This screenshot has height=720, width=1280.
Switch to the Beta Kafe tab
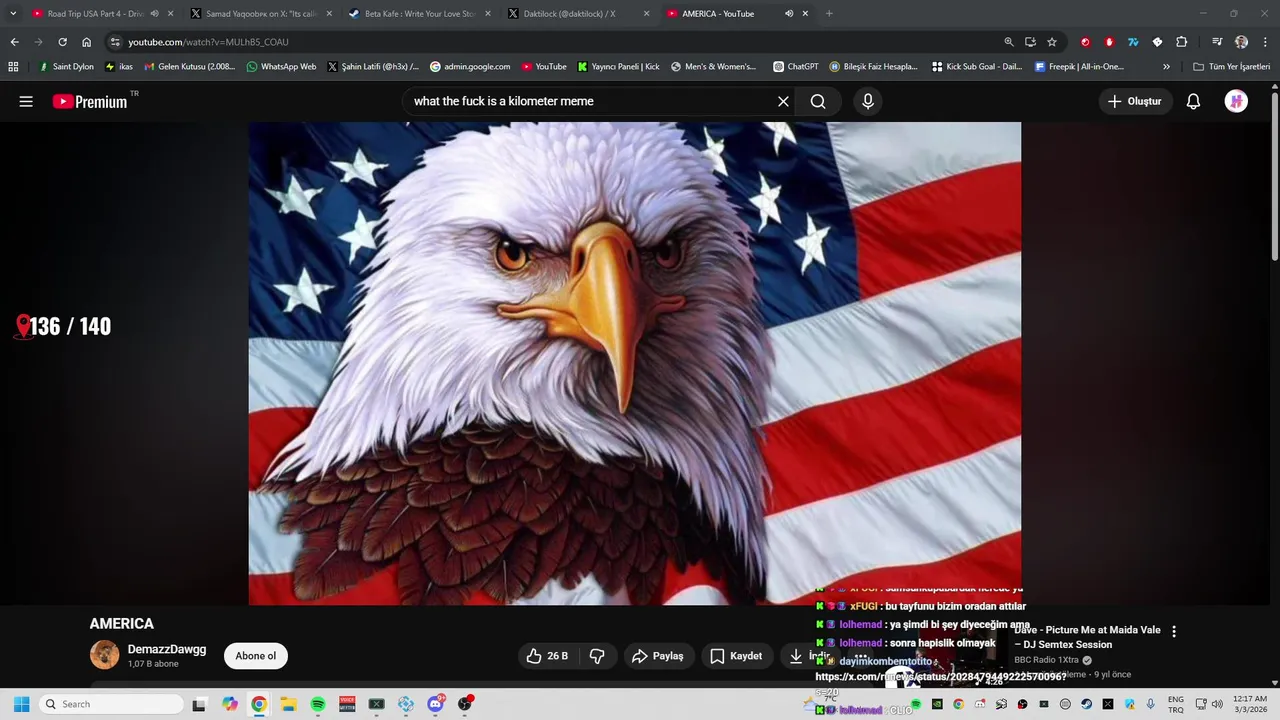(x=419, y=14)
